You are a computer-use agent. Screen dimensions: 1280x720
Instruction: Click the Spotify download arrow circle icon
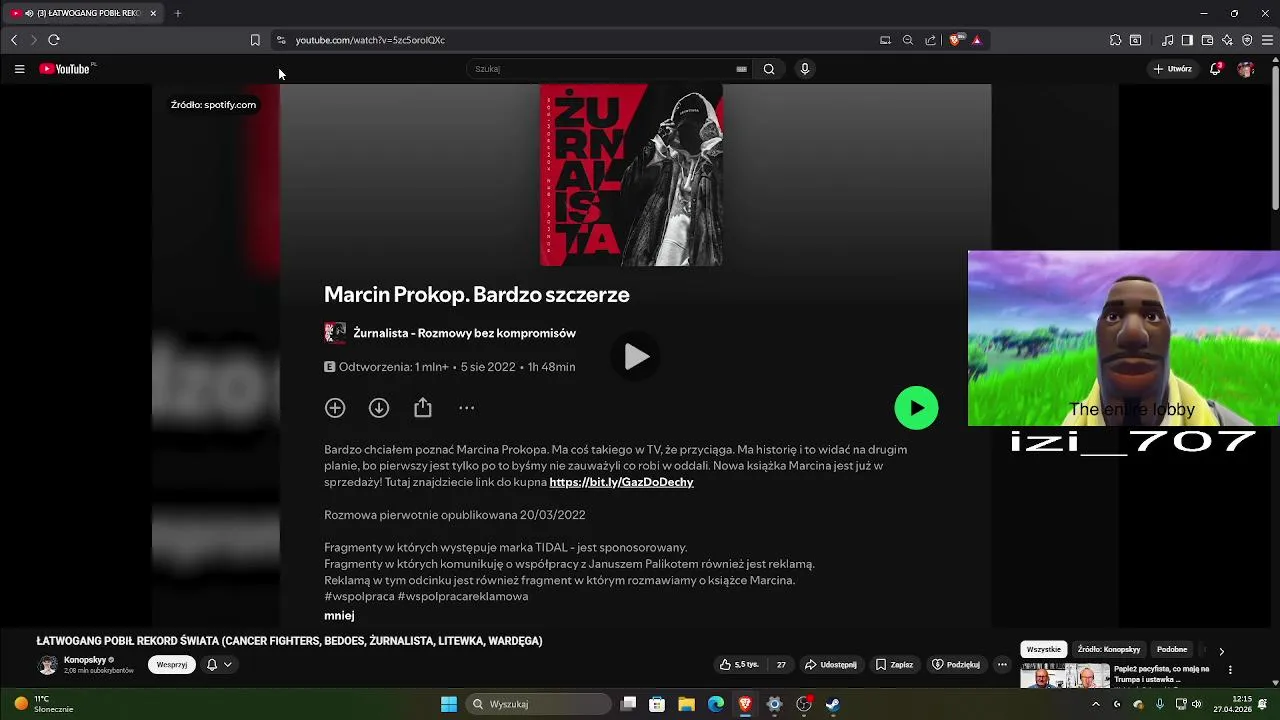[379, 408]
